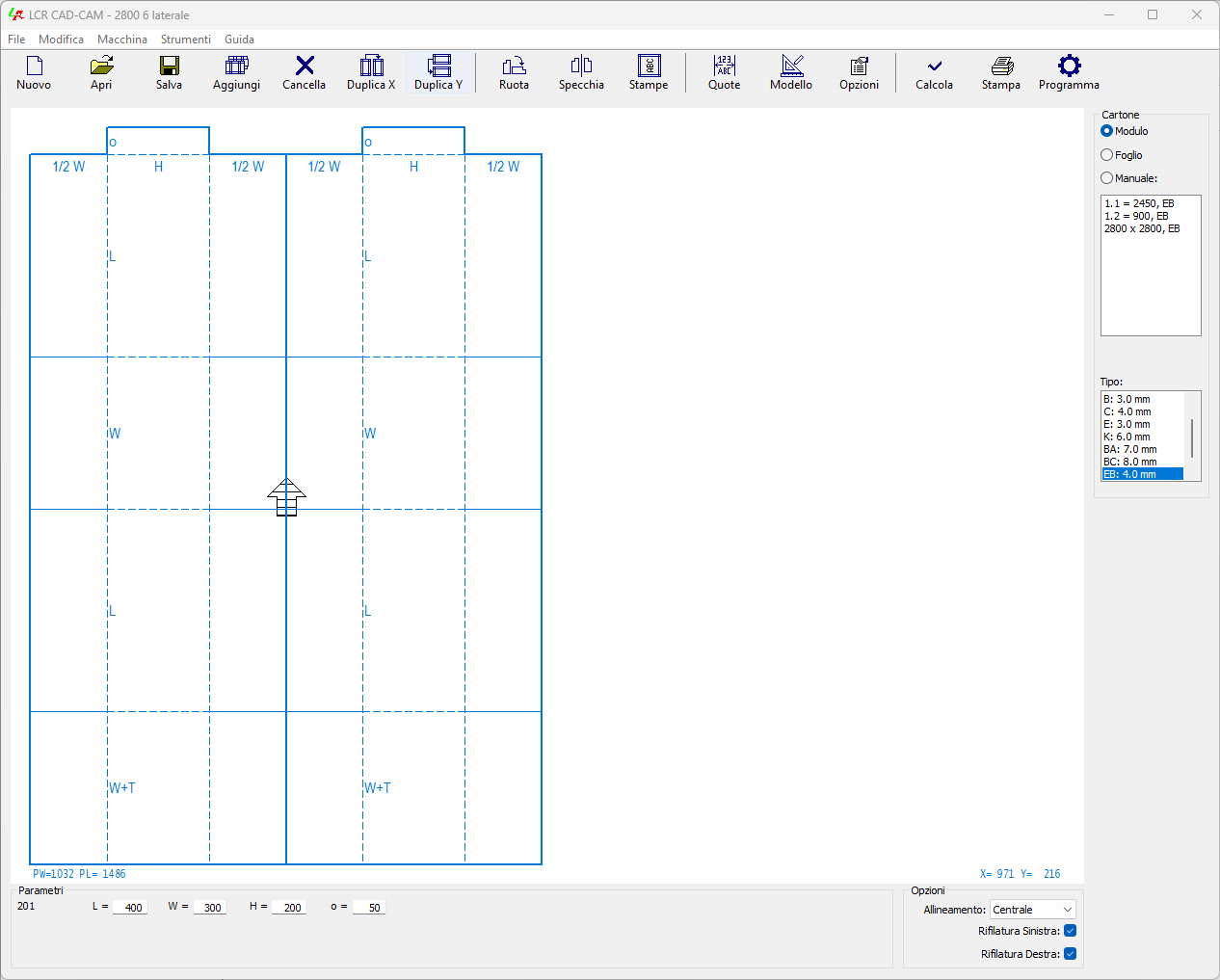The image size is (1220, 980).
Task: Select the Modulo radio button
Action: click(1107, 131)
